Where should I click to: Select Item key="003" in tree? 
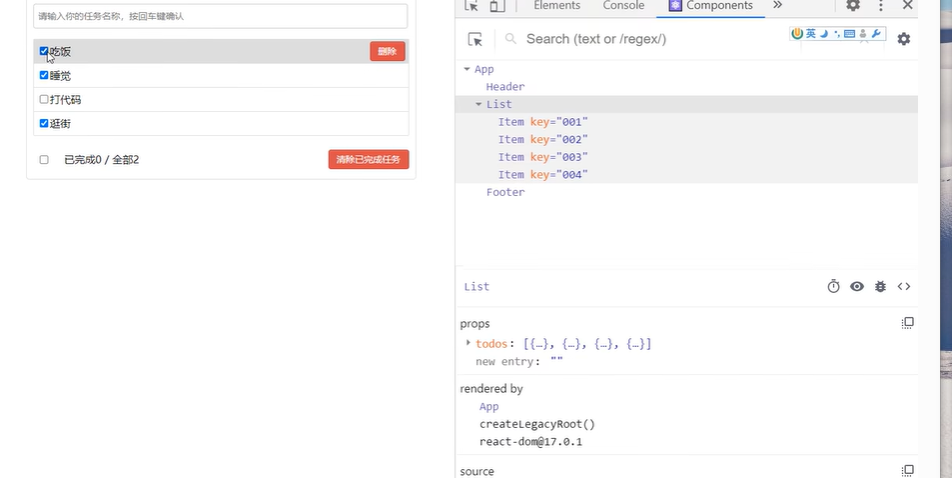pyautogui.click(x=543, y=157)
